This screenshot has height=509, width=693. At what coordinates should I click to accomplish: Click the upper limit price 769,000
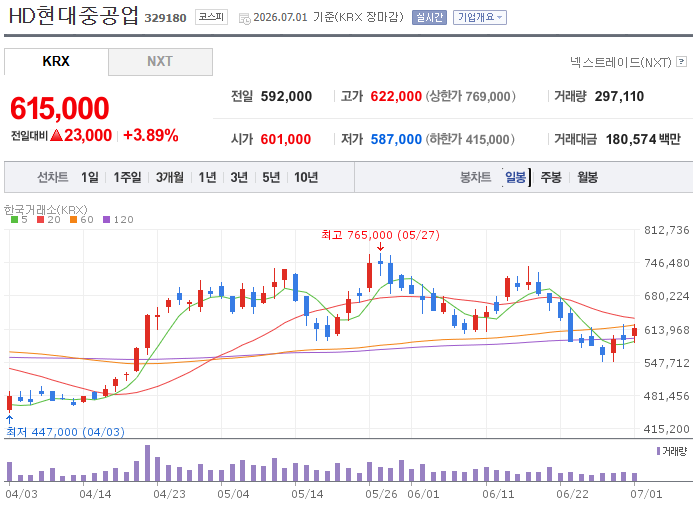[x=488, y=96]
